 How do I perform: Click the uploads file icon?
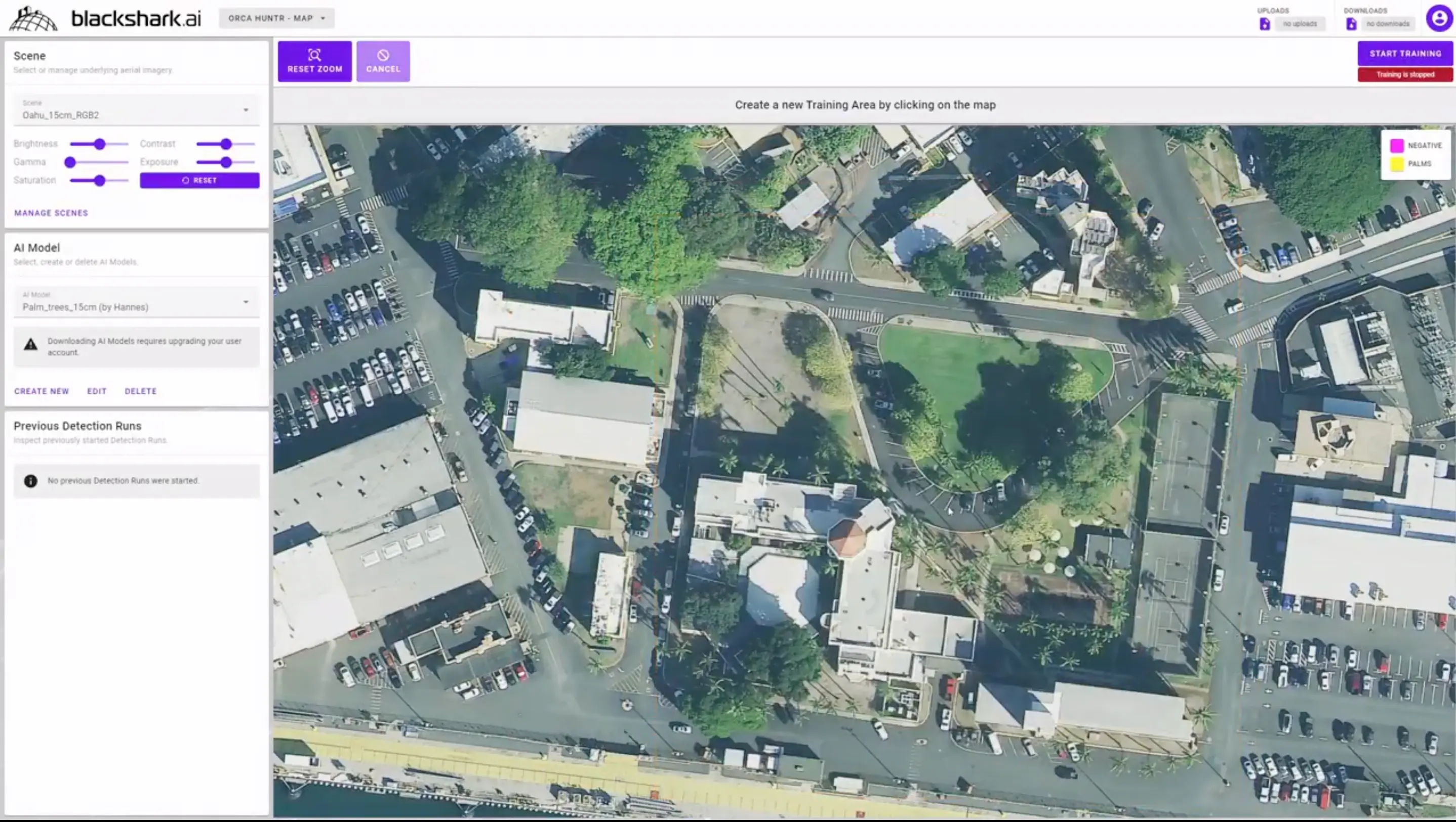pyautogui.click(x=1265, y=24)
